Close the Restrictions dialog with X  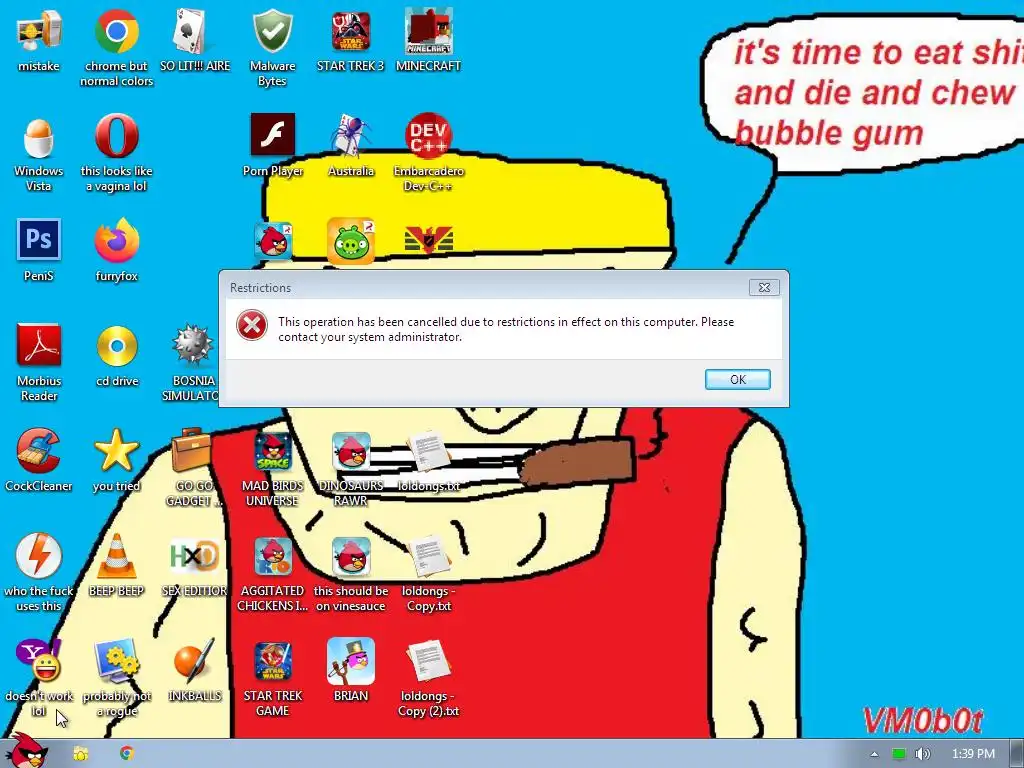pos(764,287)
